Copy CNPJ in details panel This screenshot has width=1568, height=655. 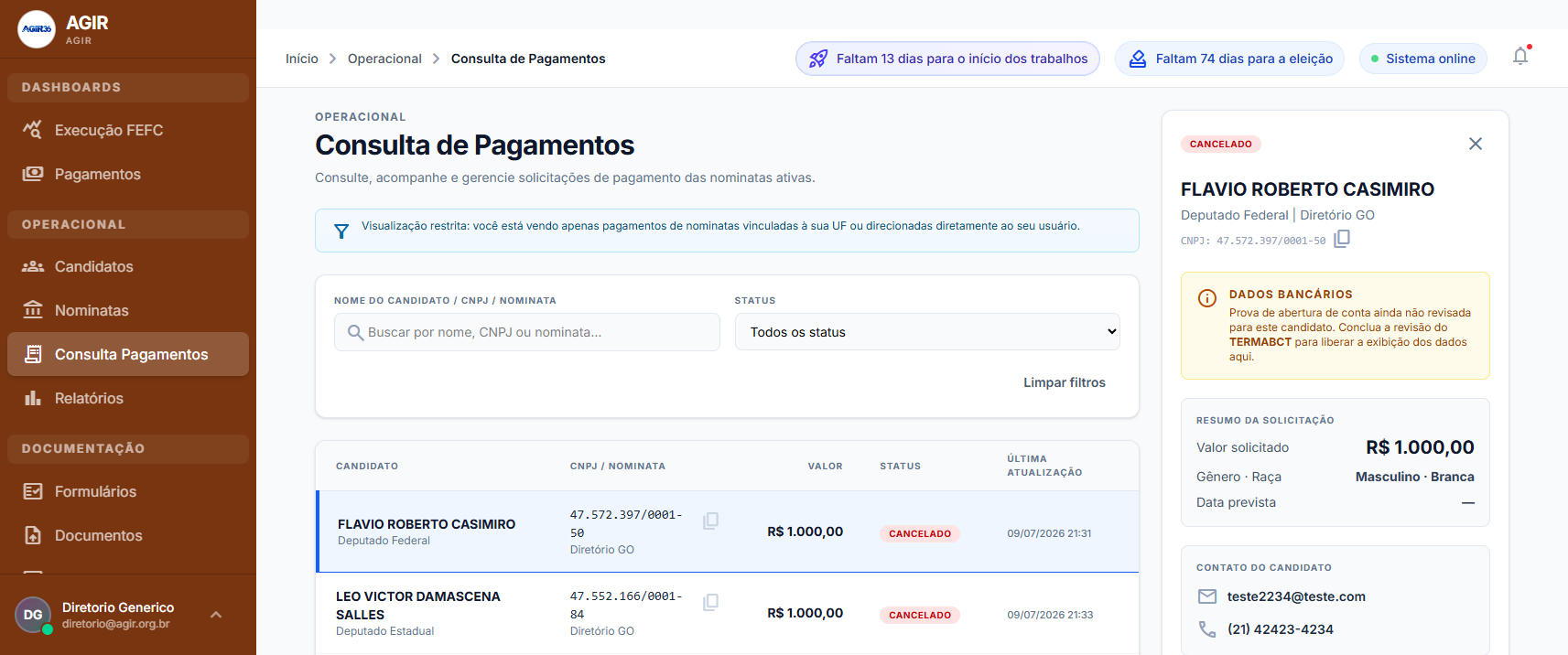tap(1342, 239)
